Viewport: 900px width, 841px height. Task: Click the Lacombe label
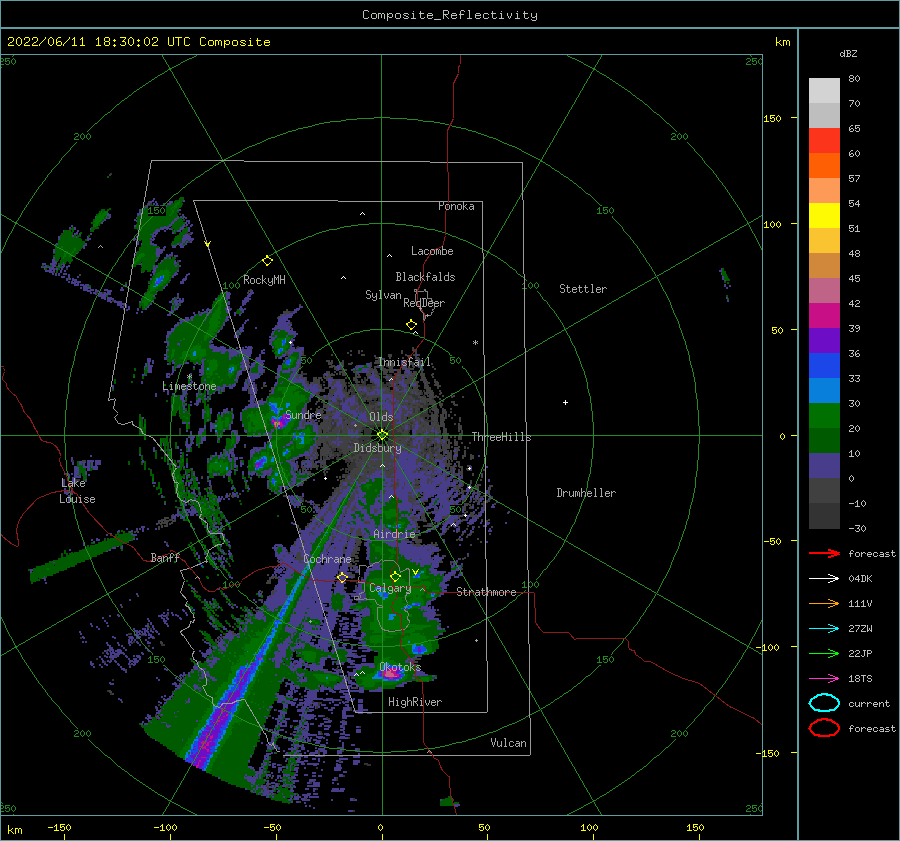[432, 251]
